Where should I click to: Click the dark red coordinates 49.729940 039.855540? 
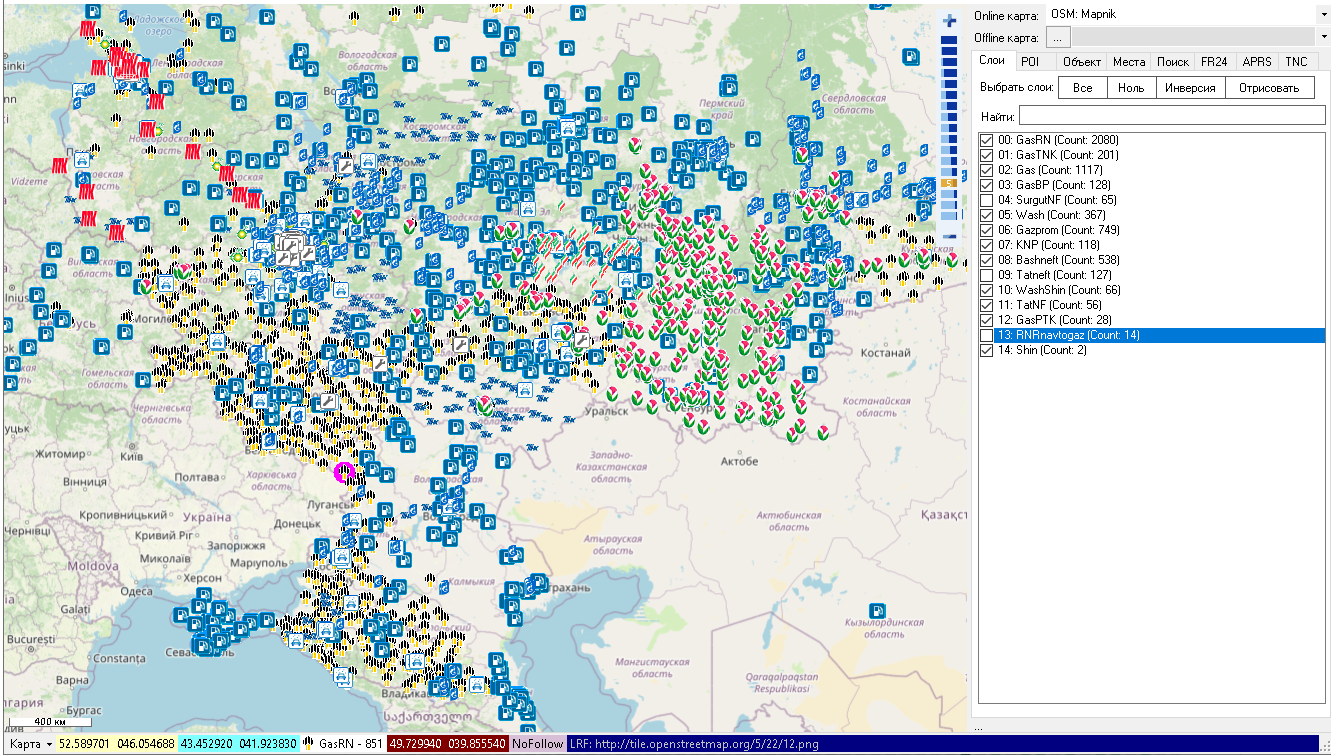pyautogui.click(x=448, y=744)
